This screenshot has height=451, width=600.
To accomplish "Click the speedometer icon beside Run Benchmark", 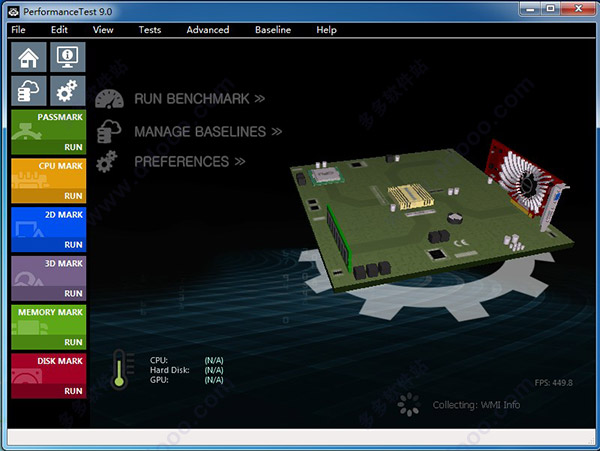I will [x=109, y=99].
